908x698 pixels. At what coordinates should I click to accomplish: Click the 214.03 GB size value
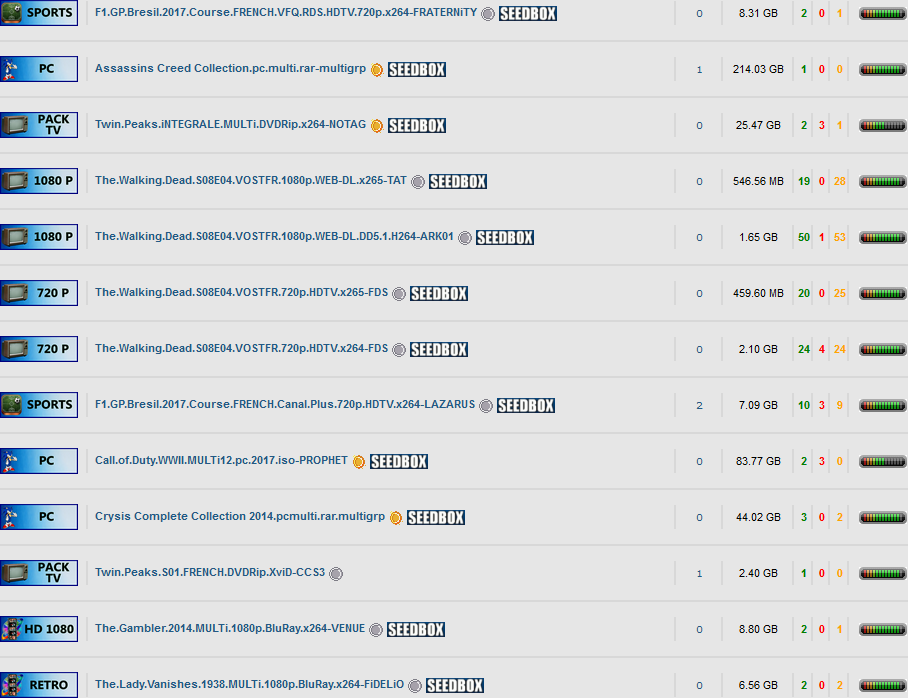pos(758,70)
